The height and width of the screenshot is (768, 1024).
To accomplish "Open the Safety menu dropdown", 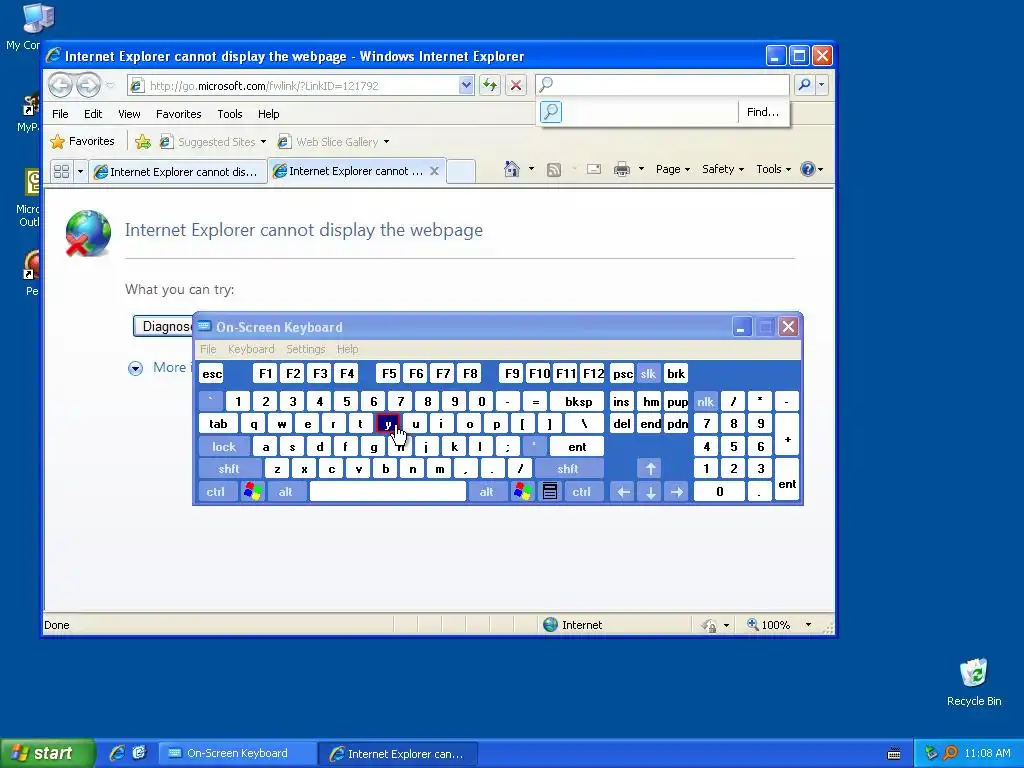I will pos(722,169).
